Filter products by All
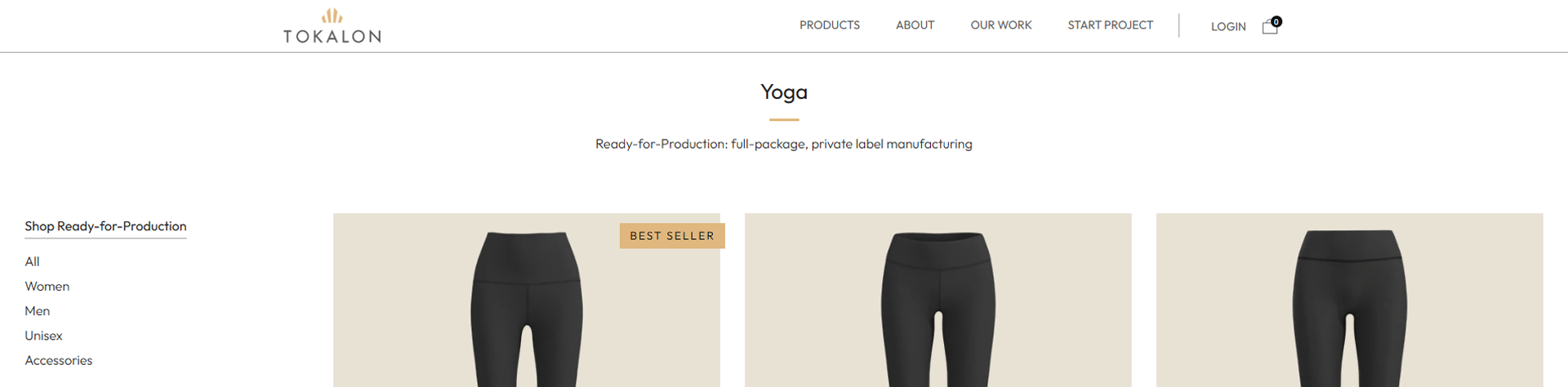This screenshot has height=387, width=1568. click(32, 261)
